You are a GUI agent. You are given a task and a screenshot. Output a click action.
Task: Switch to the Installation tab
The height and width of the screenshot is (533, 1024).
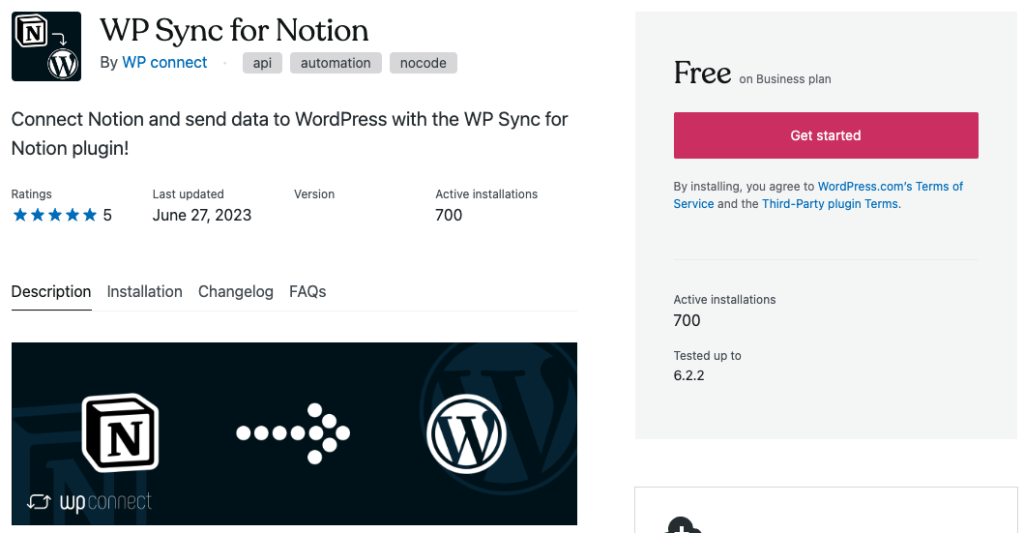point(144,291)
